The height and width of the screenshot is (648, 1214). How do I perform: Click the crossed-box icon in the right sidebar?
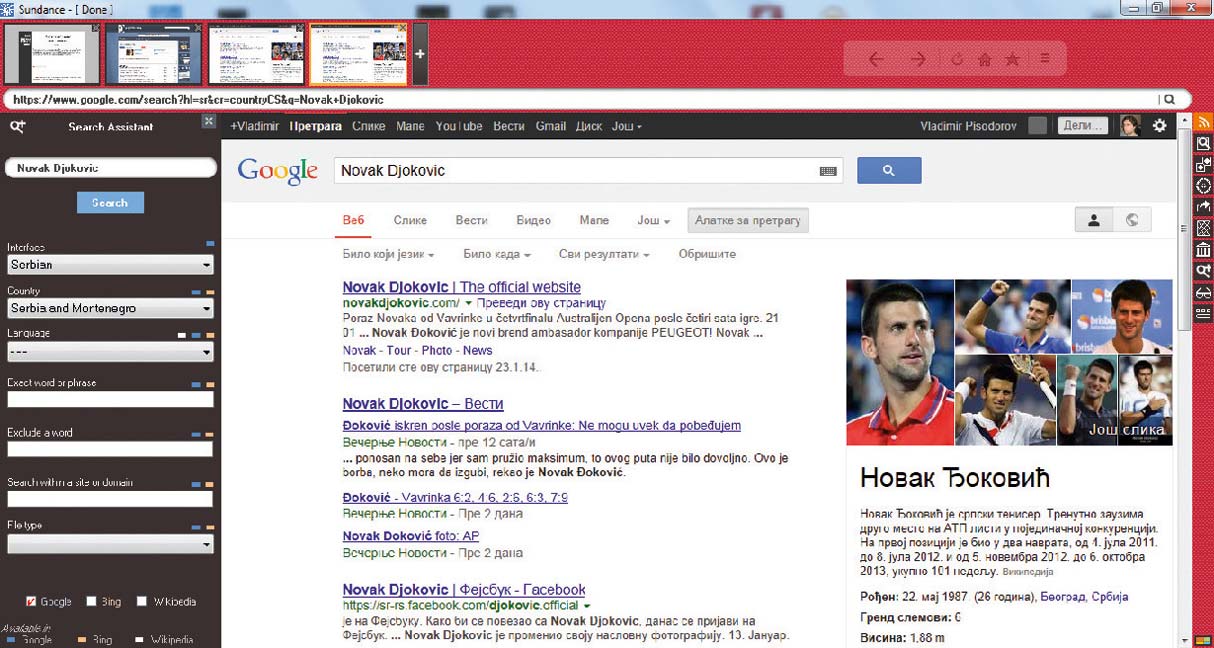click(x=1204, y=228)
